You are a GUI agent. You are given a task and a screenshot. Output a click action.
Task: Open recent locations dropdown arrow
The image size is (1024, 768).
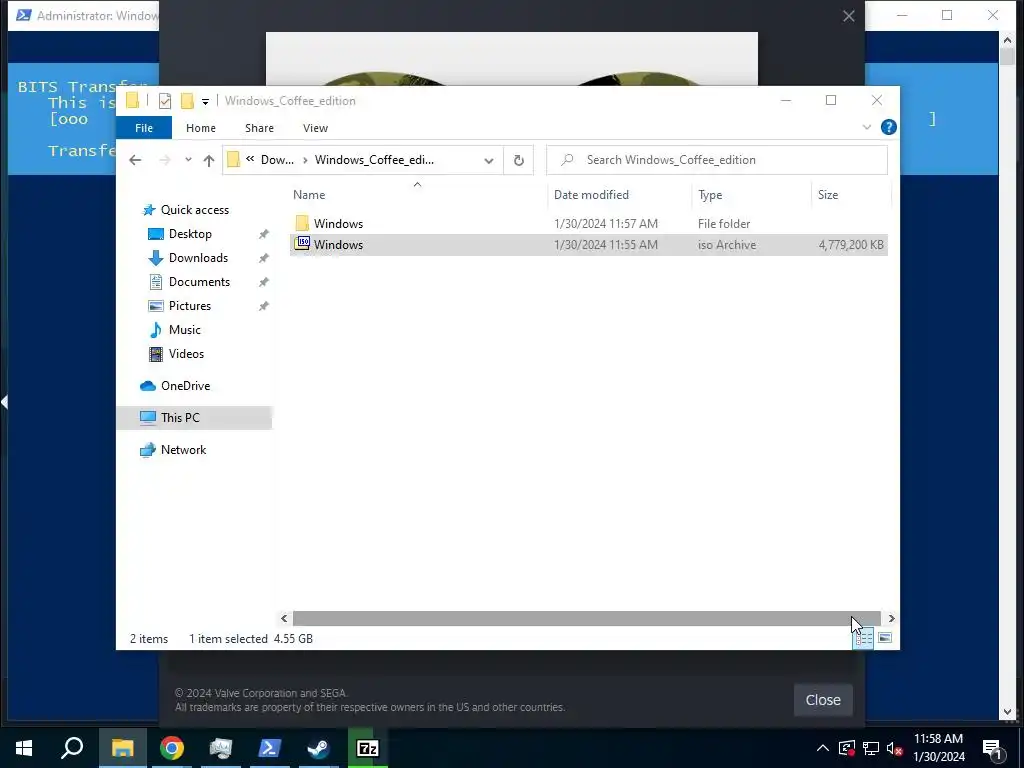click(x=188, y=160)
